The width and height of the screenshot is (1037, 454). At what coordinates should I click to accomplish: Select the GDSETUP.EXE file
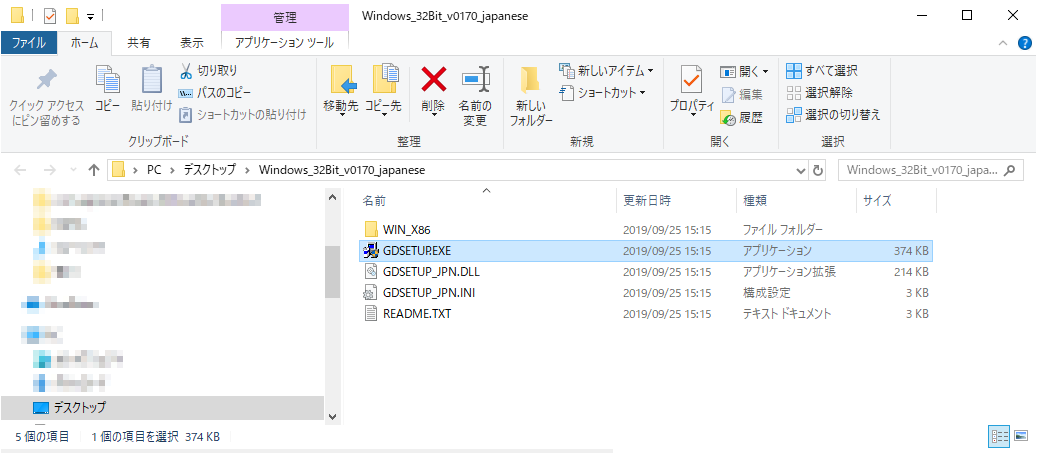646,251
